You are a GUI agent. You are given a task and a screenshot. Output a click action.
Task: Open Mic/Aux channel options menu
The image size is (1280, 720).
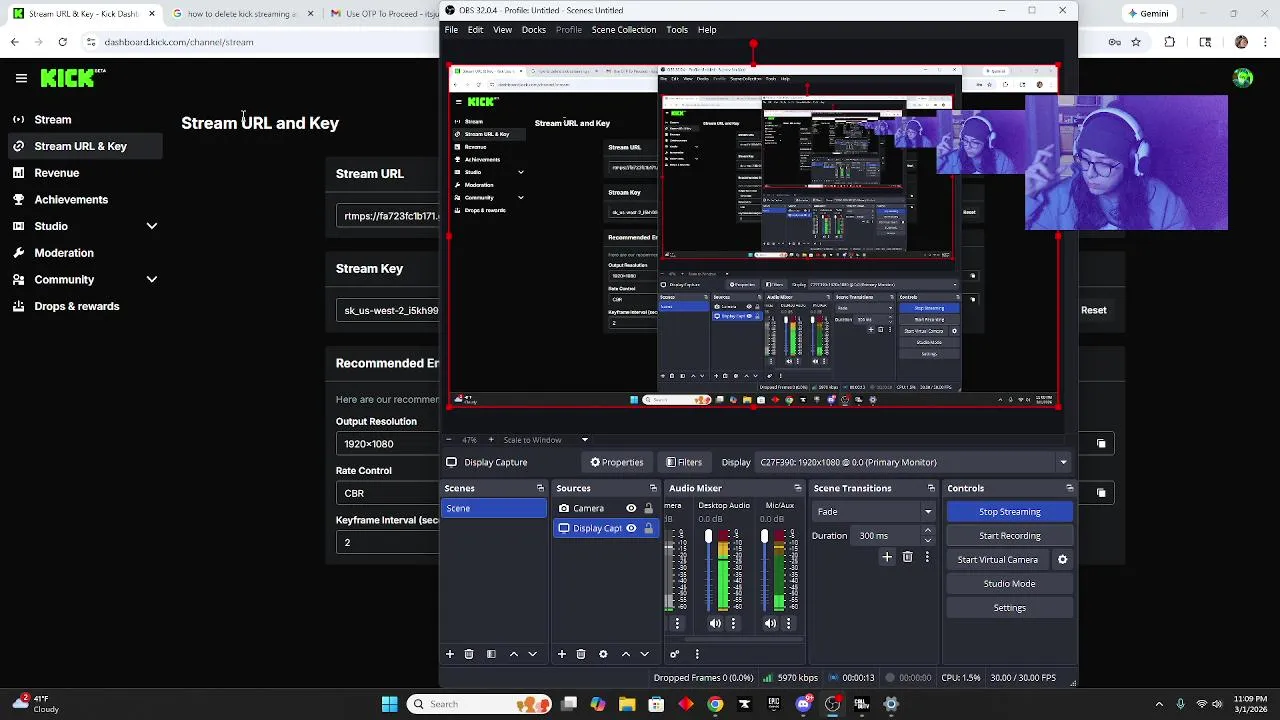click(788, 623)
